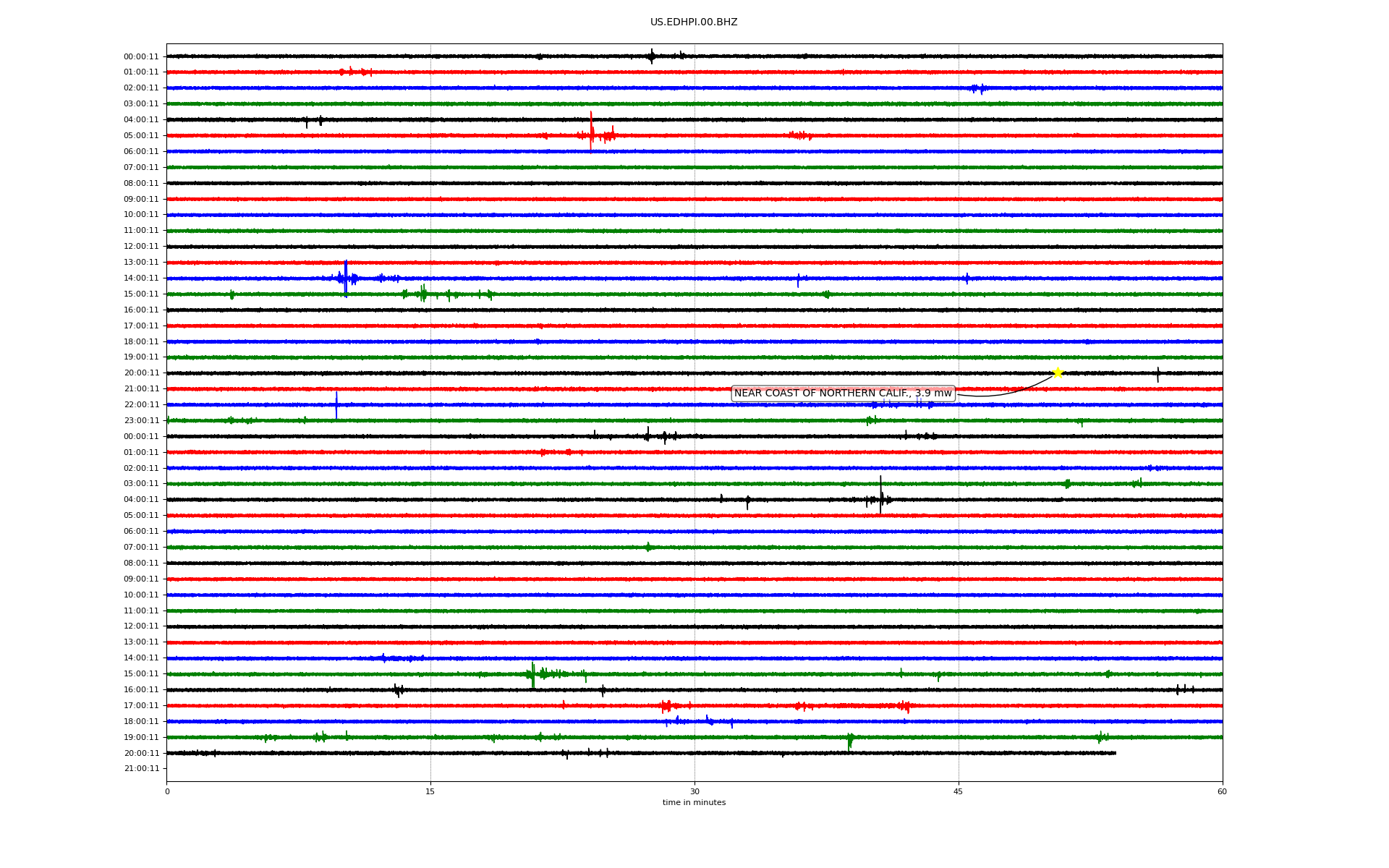The height and width of the screenshot is (868, 1389).
Task: Click the 60 tick on the x-axis
Action: click(x=1222, y=791)
